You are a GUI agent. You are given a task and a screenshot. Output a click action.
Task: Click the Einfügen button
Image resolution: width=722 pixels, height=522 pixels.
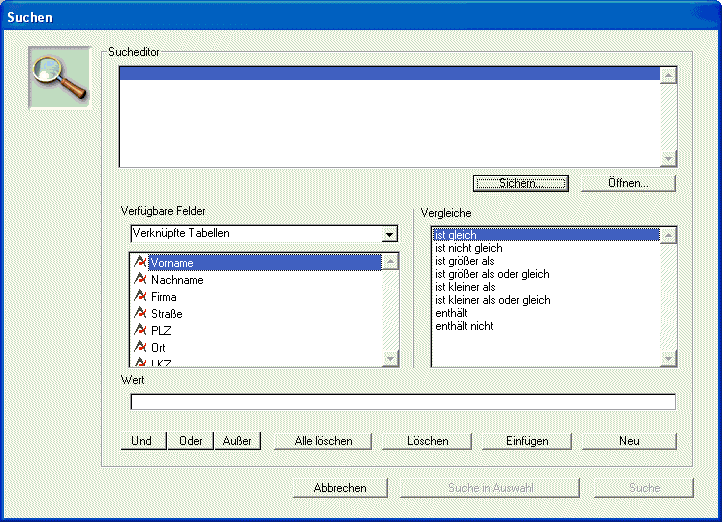[x=525, y=441]
